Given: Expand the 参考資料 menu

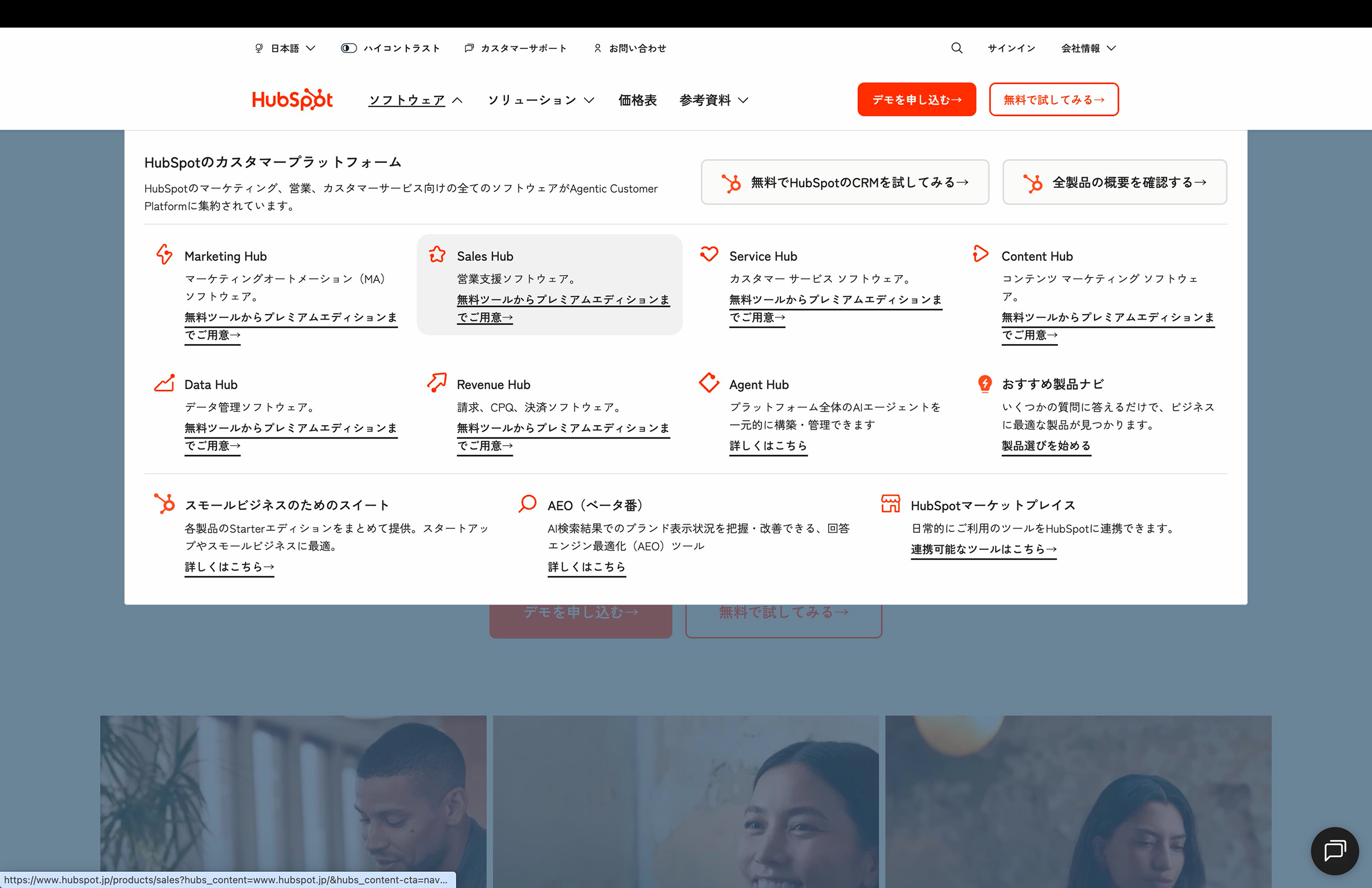Looking at the screenshot, I should (x=714, y=100).
